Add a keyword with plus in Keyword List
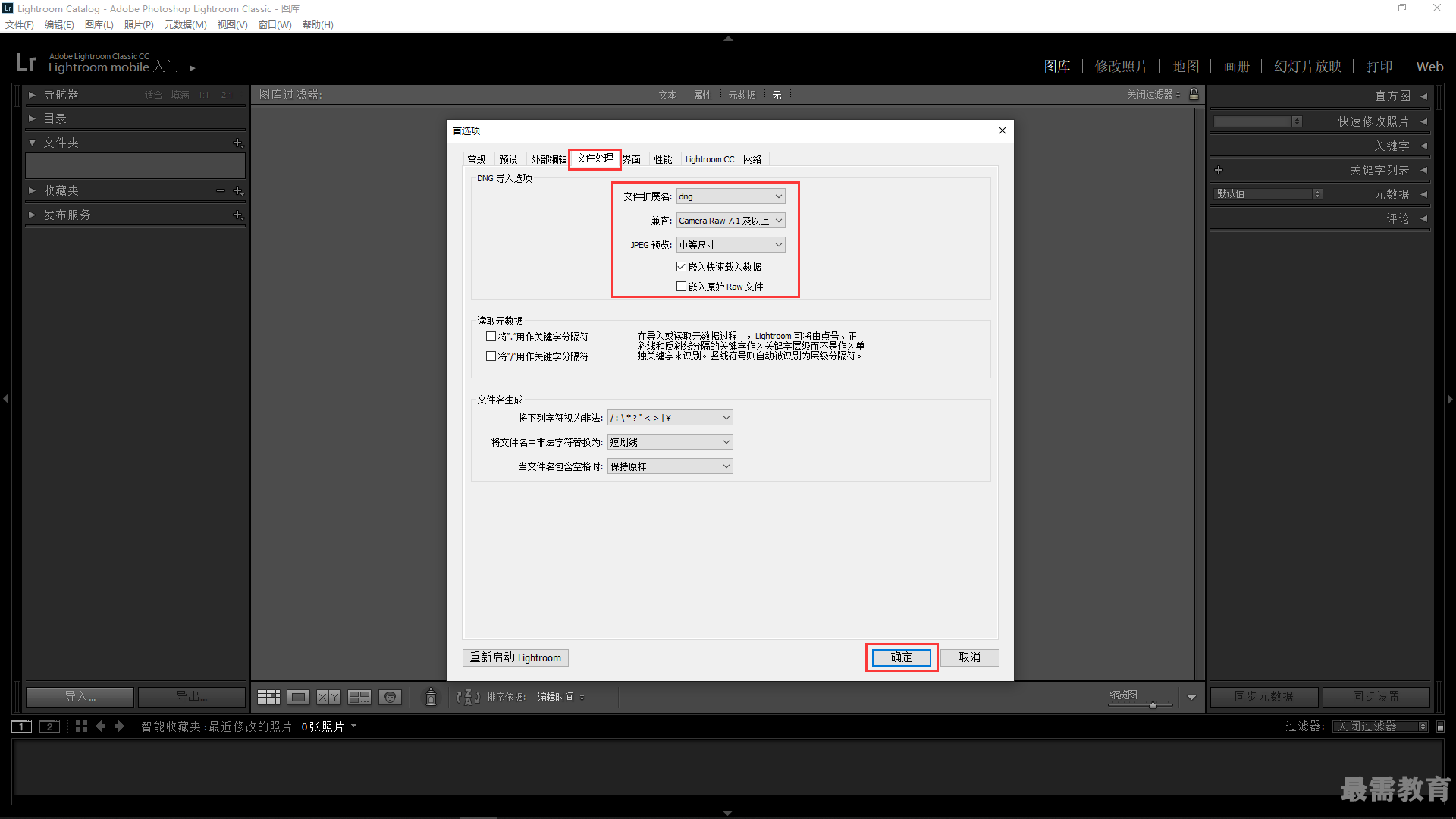Screen dimensions: 1456x819 [1219, 170]
